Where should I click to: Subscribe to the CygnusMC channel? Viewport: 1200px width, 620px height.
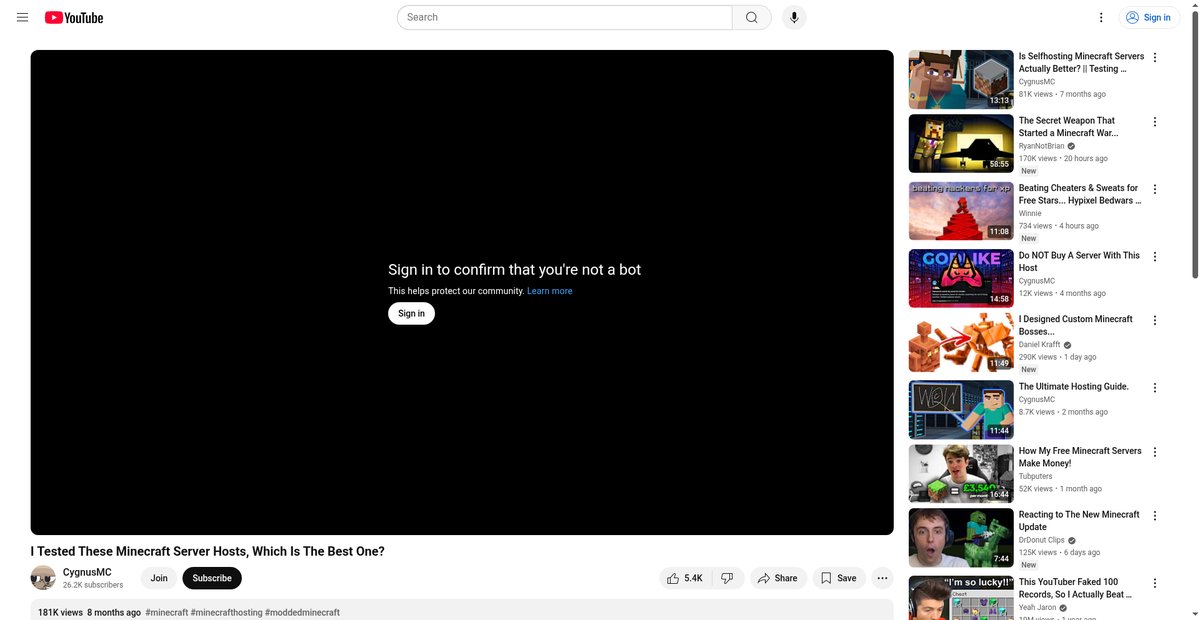pos(212,578)
